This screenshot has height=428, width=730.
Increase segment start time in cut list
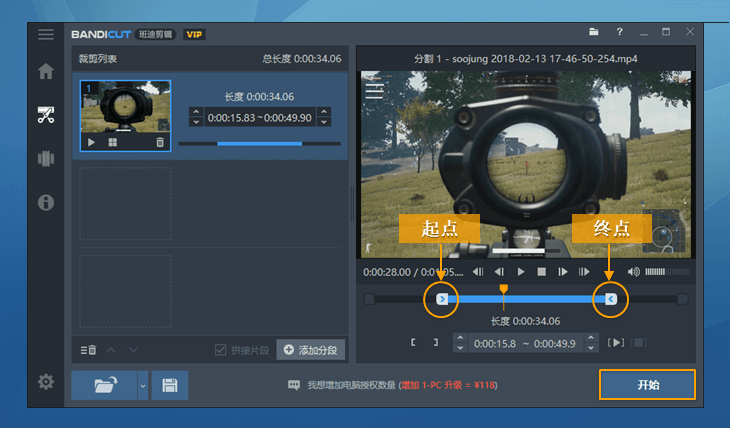[x=196, y=112]
